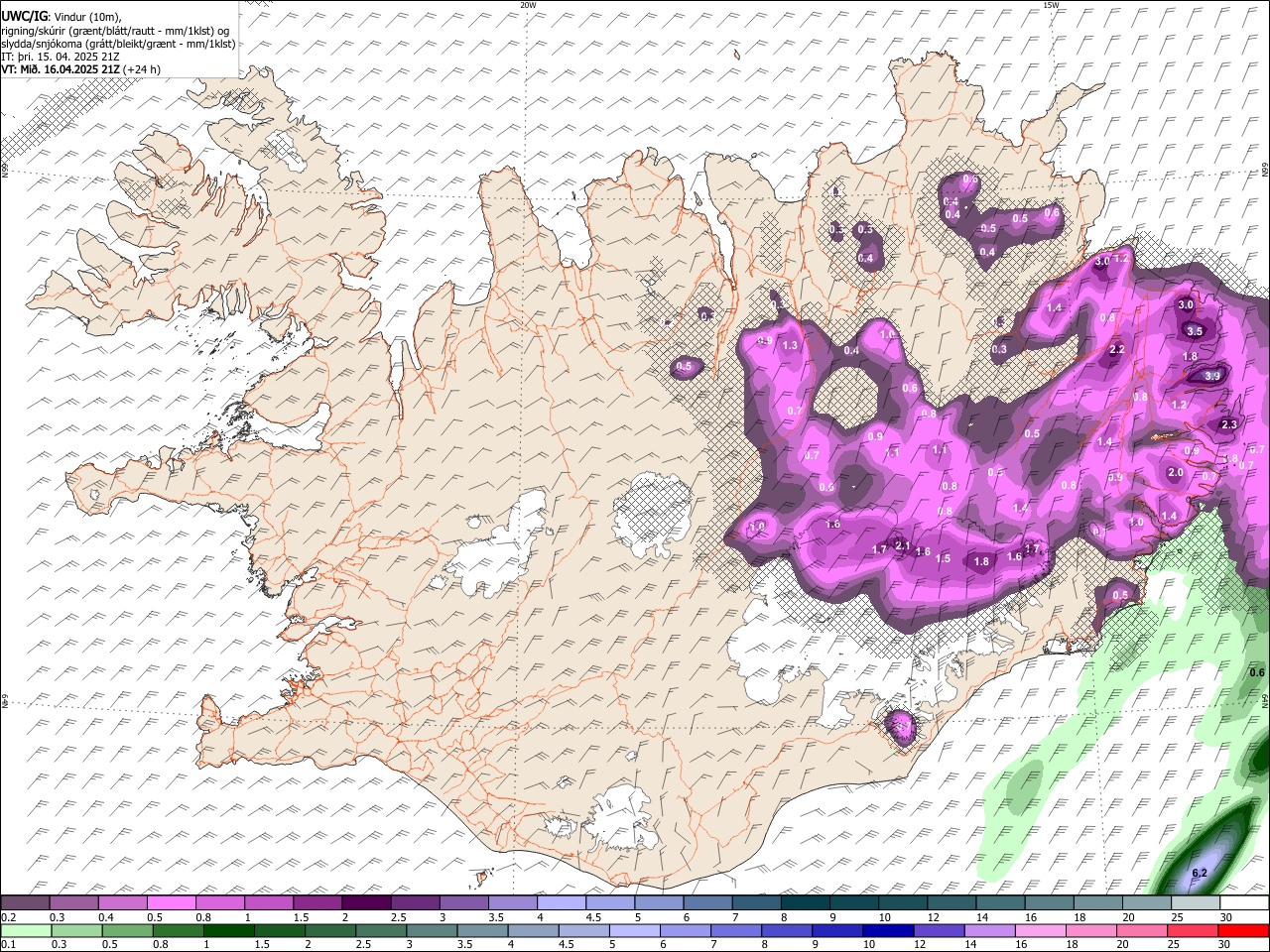Select the 'rigning/skúrir' legend description line
The width and height of the screenshot is (1270, 952).
coord(115,31)
